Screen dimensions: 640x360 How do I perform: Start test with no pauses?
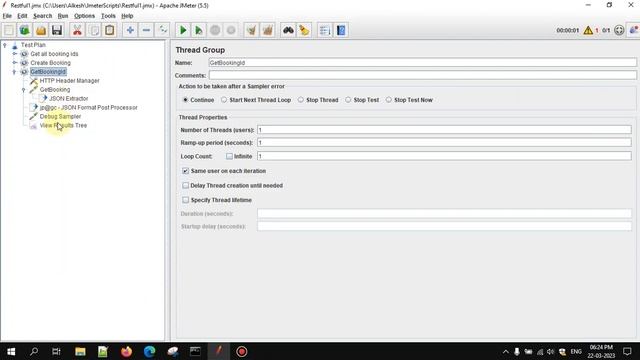tap(199, 30)
